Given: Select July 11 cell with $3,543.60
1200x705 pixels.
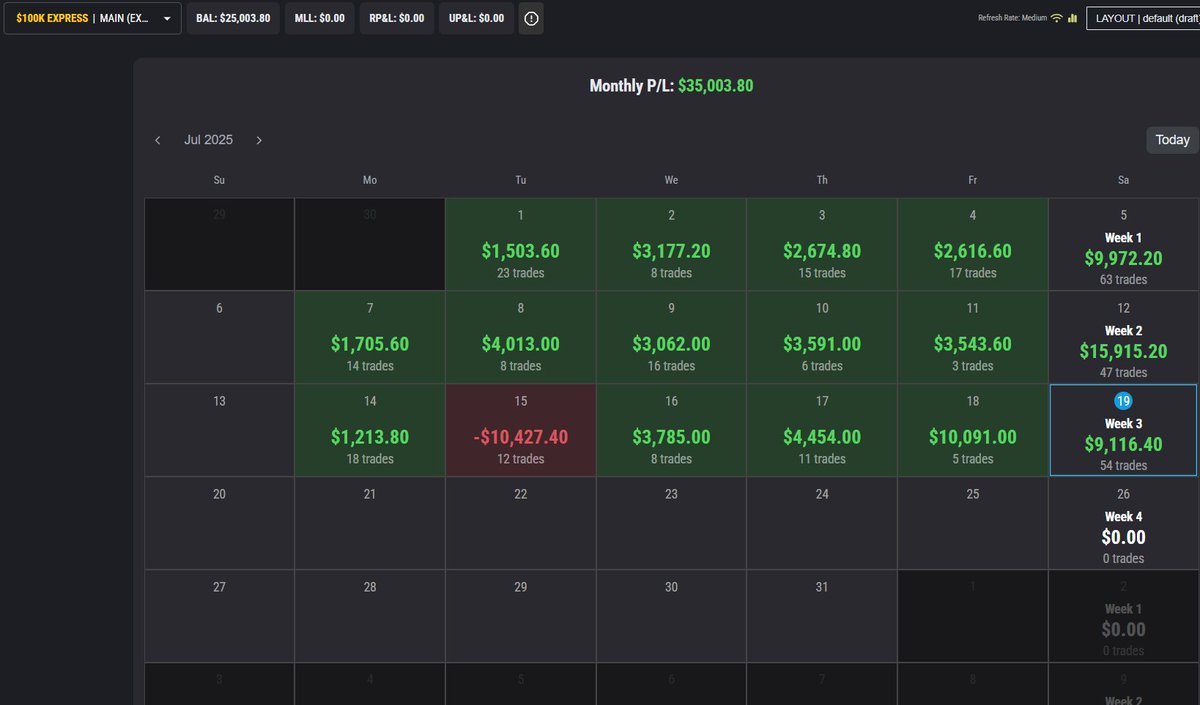Looking at the screenshot, I should click(x=973, y=337).
